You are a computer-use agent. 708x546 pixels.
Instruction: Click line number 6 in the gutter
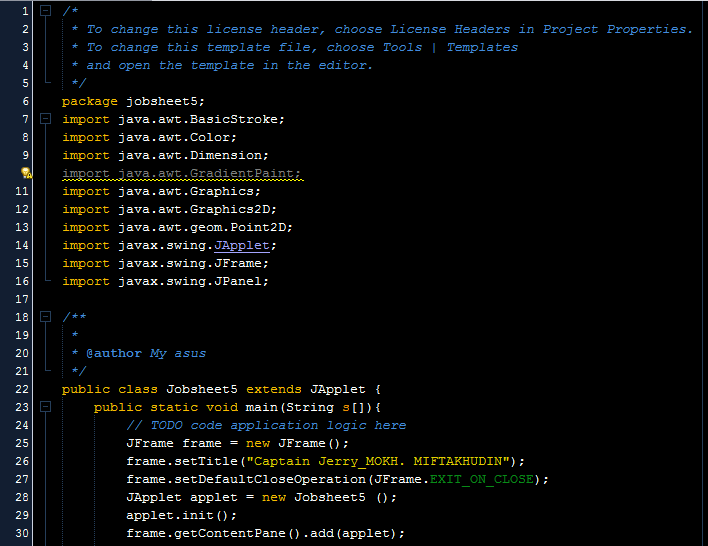(x=24, y=101)
